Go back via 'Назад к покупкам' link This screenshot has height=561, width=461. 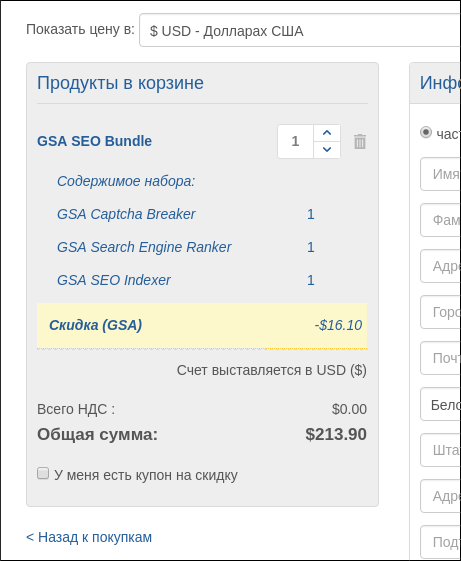pyautogui.click(x=89, y=537)
